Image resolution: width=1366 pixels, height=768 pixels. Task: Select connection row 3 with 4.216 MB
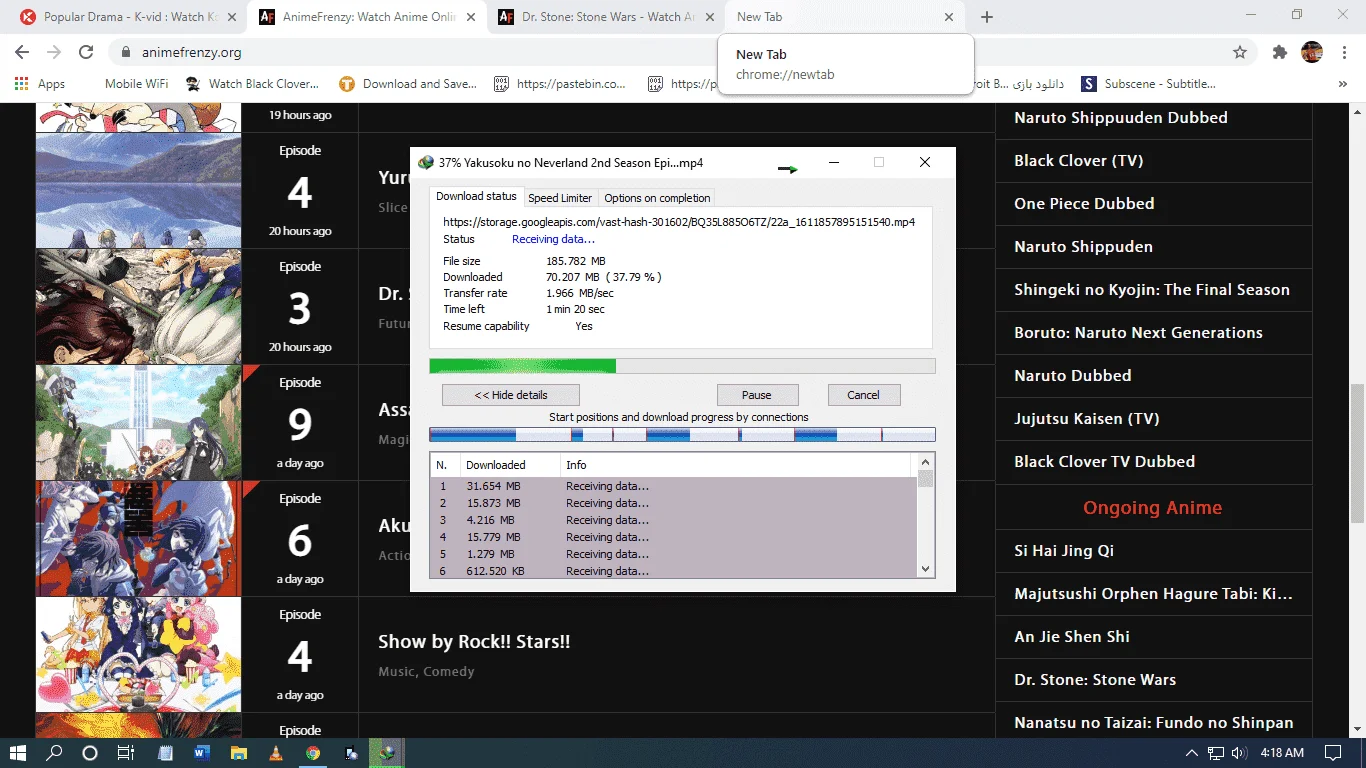(673, 520)
